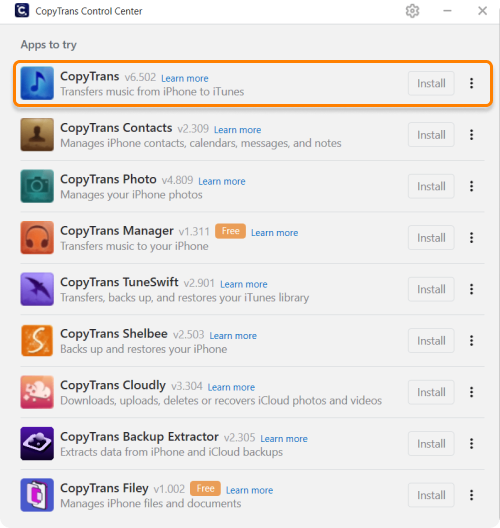Open more options for CopyTrans Shelbee
Screen dimensions: 500x528
(x=471, y=341)
